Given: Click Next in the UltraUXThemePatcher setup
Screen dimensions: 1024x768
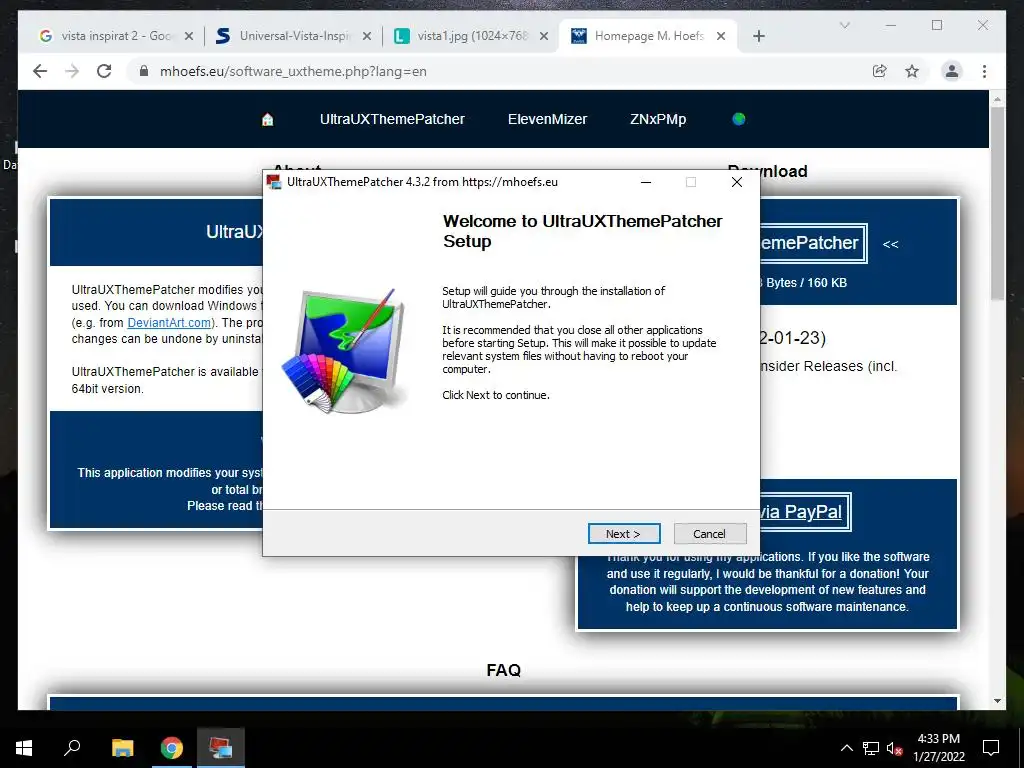Looking at the screenshot, I should 624,534.
